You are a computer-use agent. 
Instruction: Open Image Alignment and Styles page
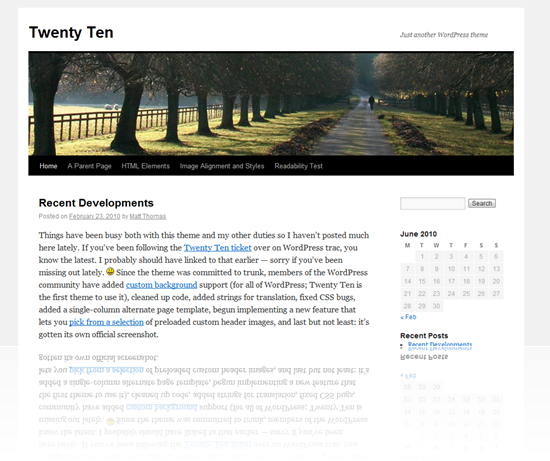(x=222, y=166)
